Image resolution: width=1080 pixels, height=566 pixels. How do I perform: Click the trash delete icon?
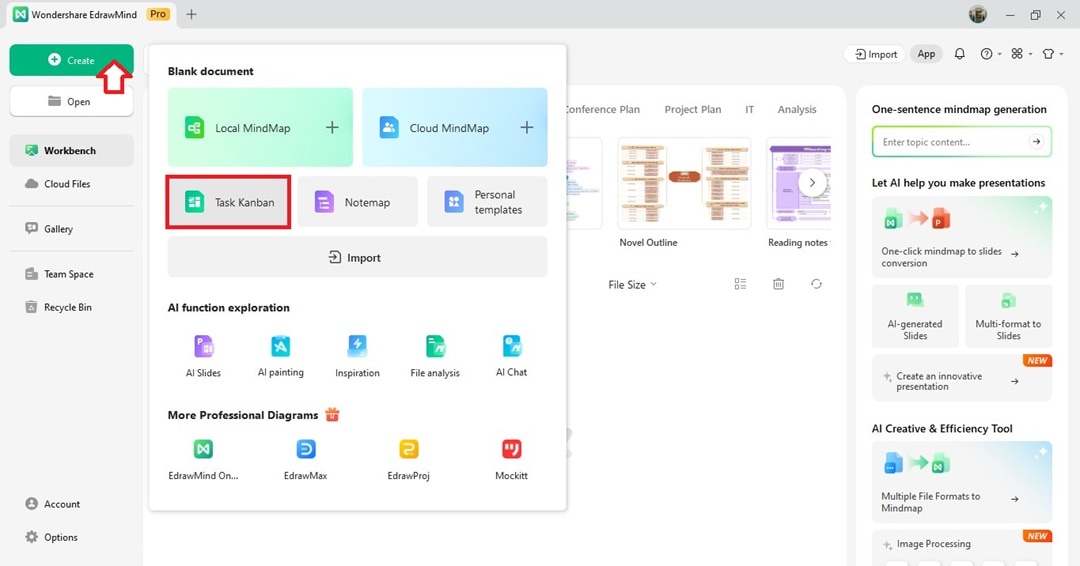pos(778,284)
